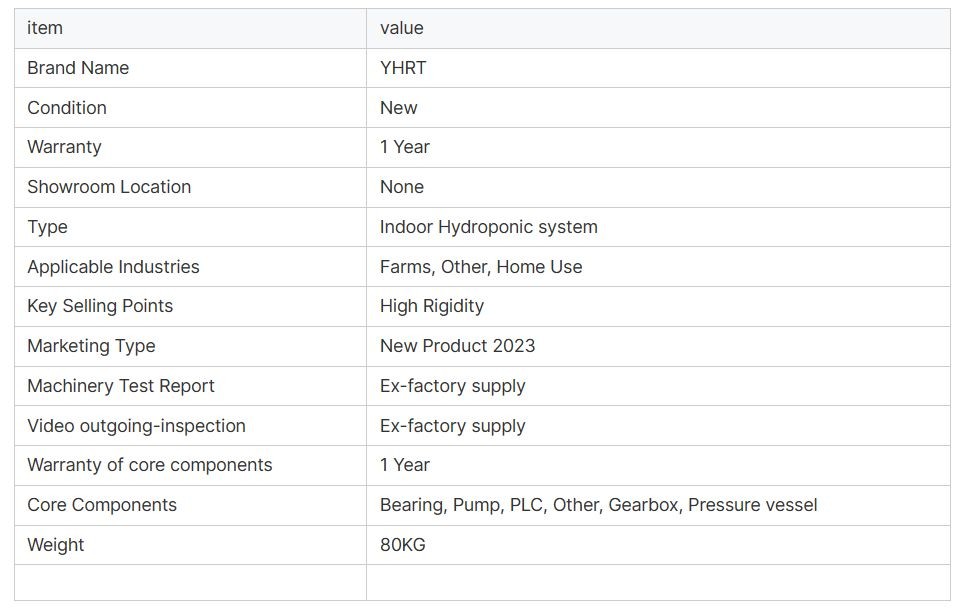Select the Marketing Type label
This screenshot has width=966, height=614.
click(91, 346)
